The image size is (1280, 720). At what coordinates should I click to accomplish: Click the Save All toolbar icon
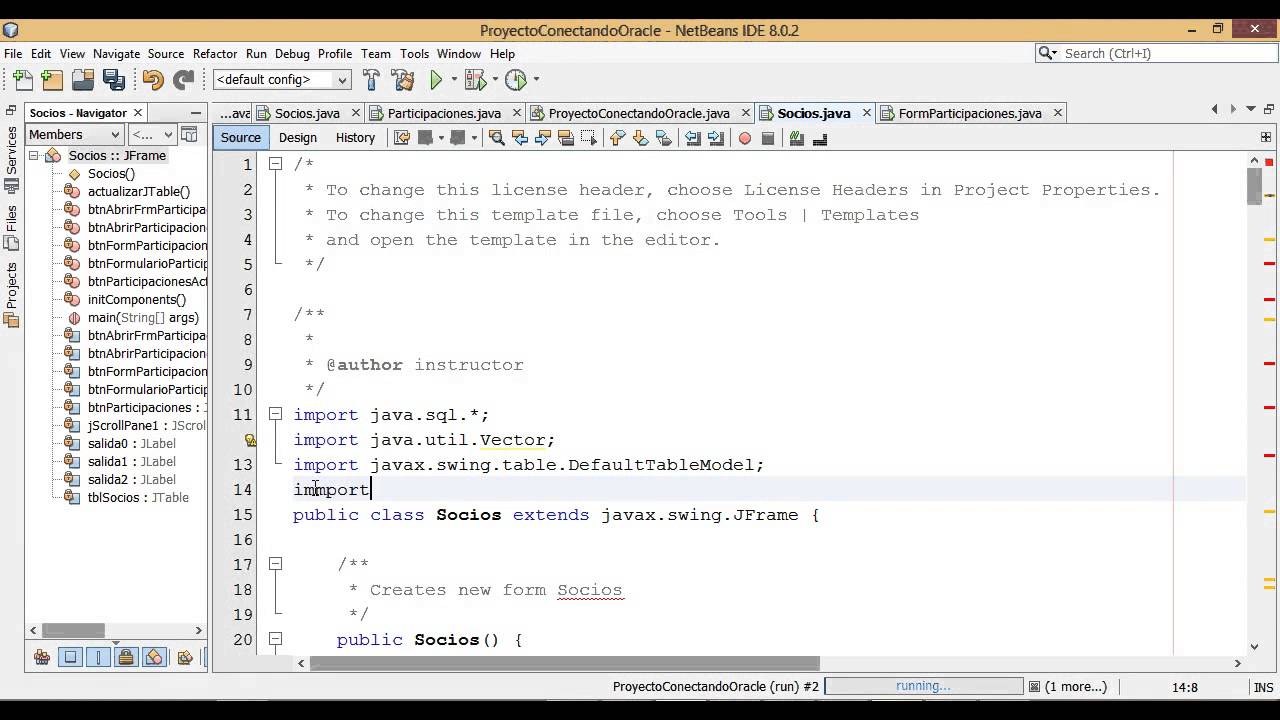(114, 79)
